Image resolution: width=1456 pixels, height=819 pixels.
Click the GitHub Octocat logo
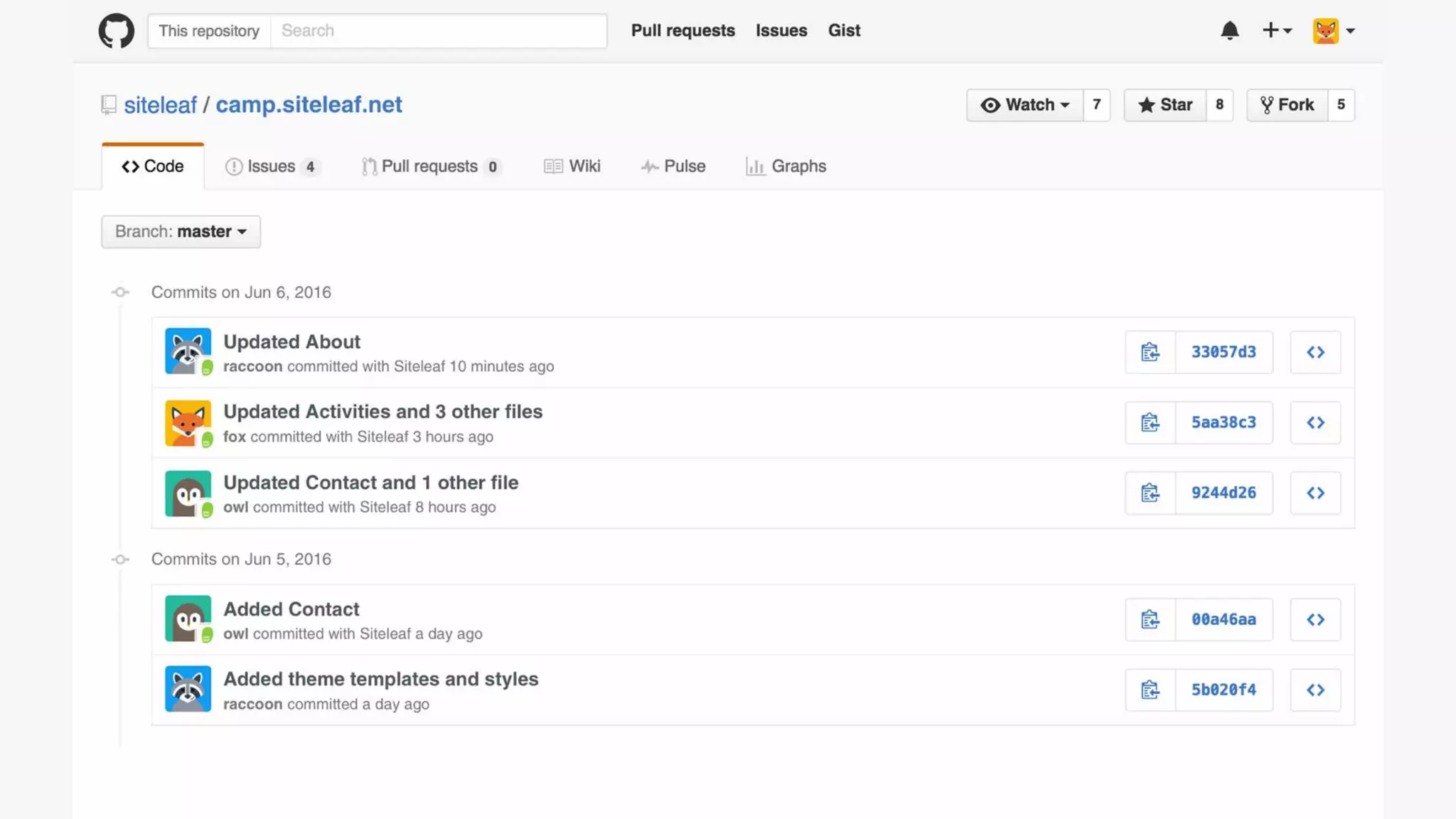(116, 31)
